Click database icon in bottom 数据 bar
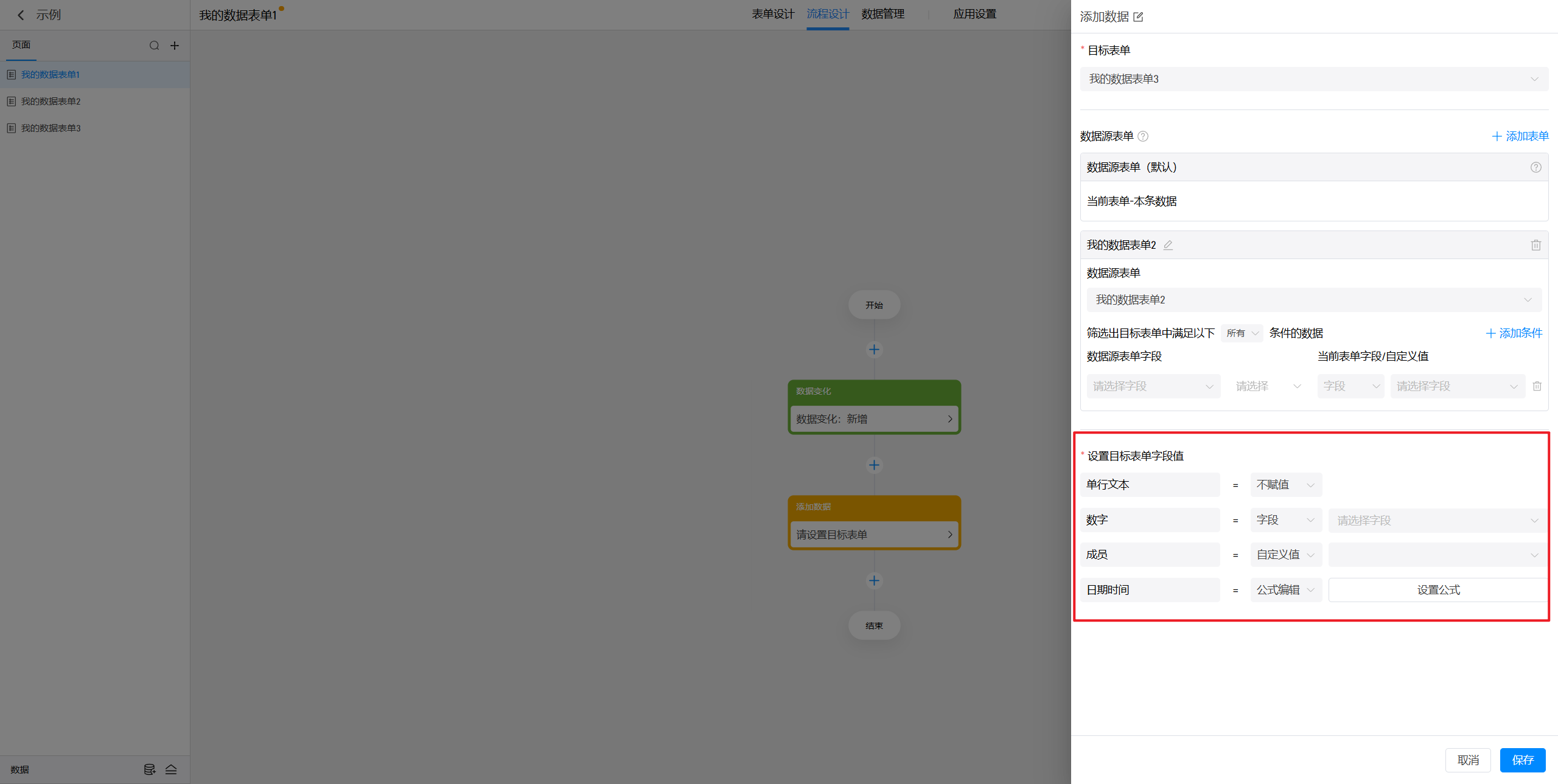The width and height of the screenshot is (1558, 784). [149, 769]
